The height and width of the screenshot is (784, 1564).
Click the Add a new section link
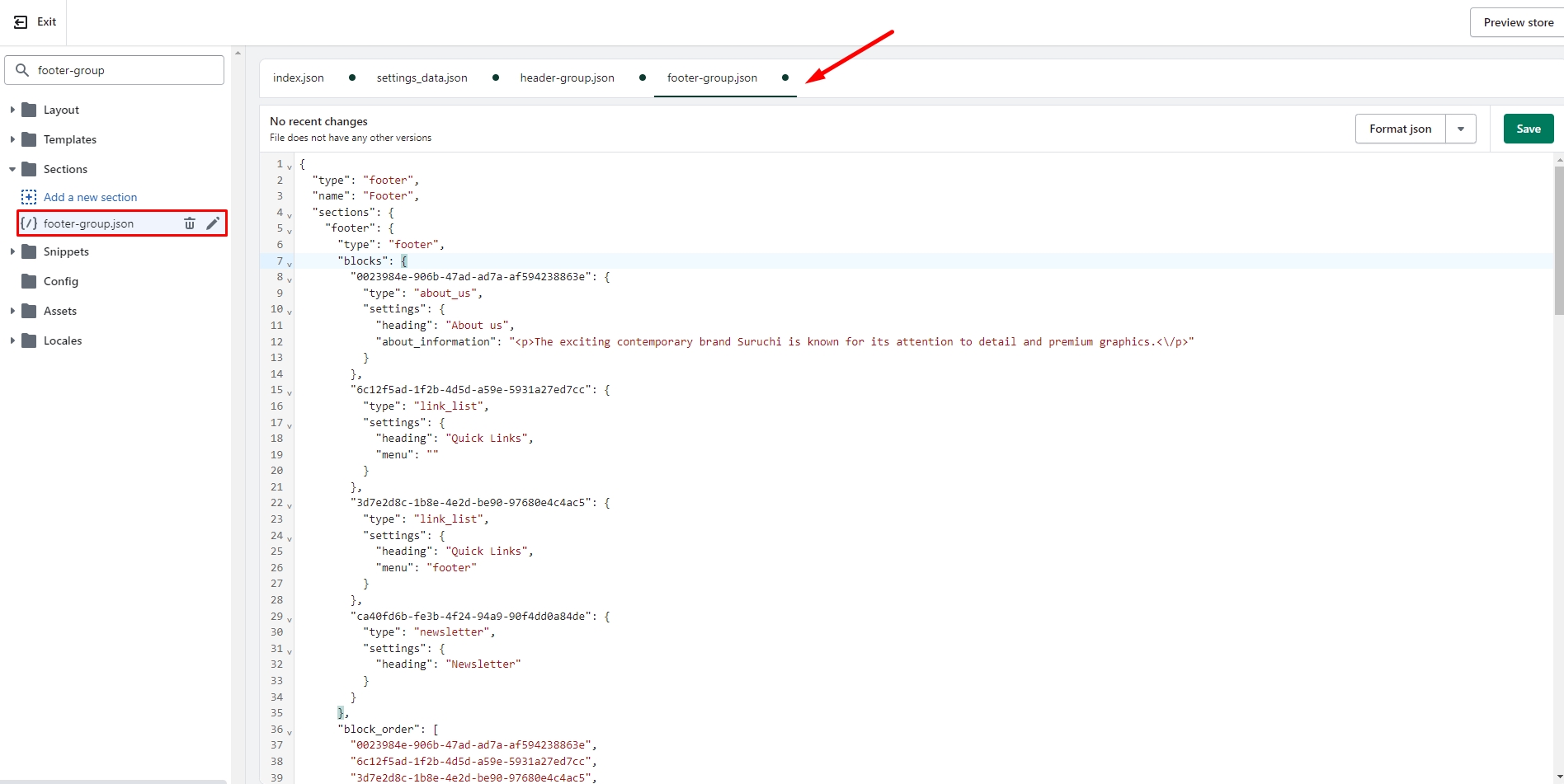tap(91, 197)
